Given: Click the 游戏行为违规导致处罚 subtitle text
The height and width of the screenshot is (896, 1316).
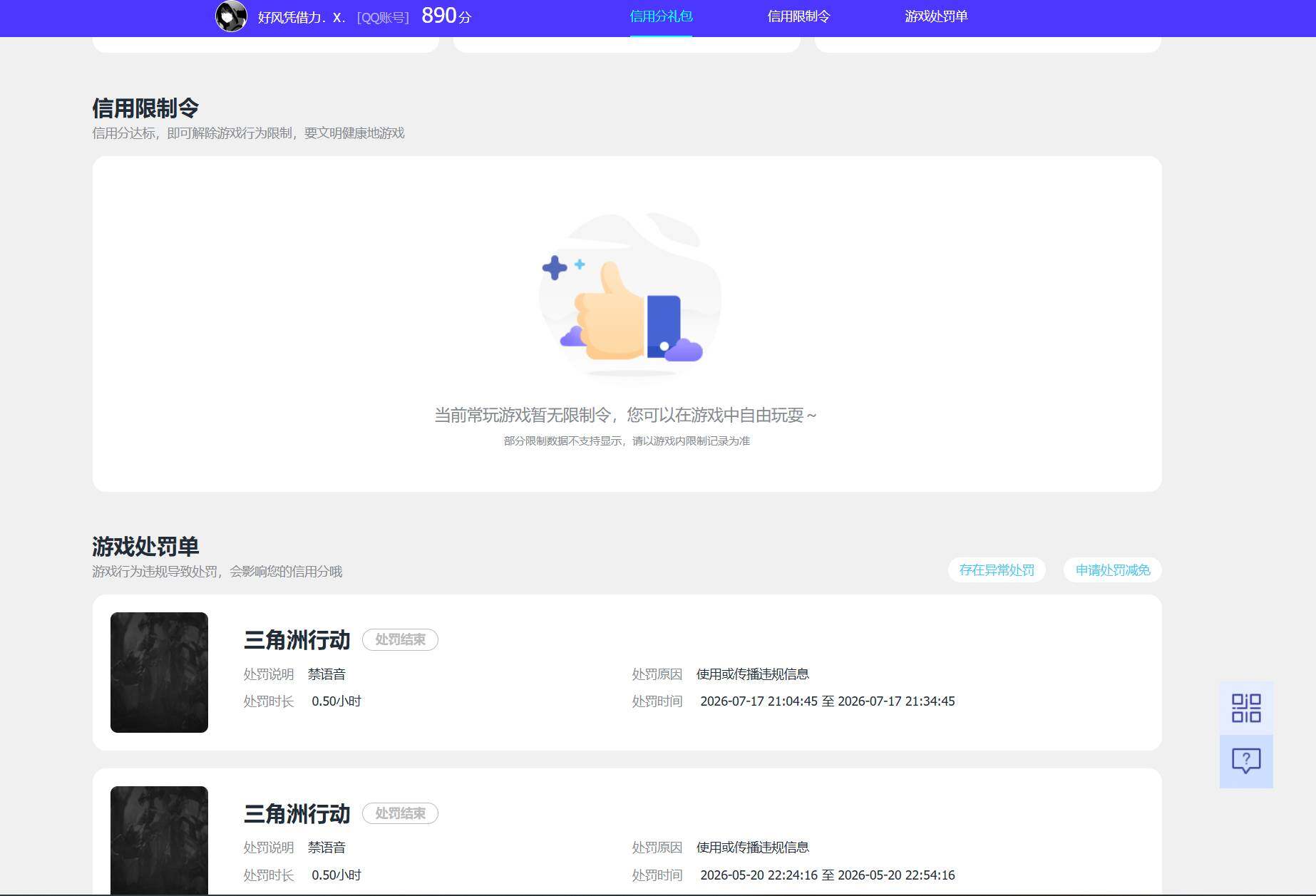Looking at the screenshot, I should 217,572.
